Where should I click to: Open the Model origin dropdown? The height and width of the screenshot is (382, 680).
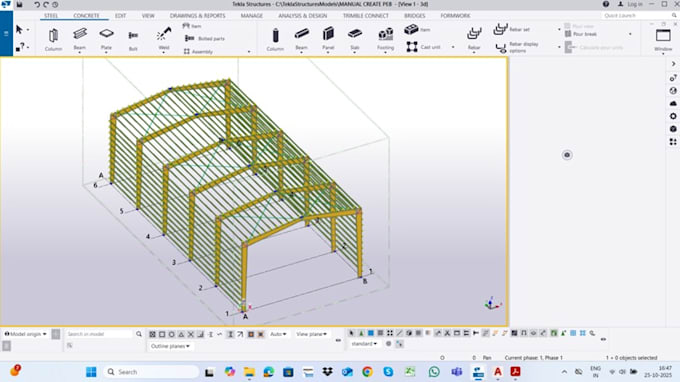point(26,334)
